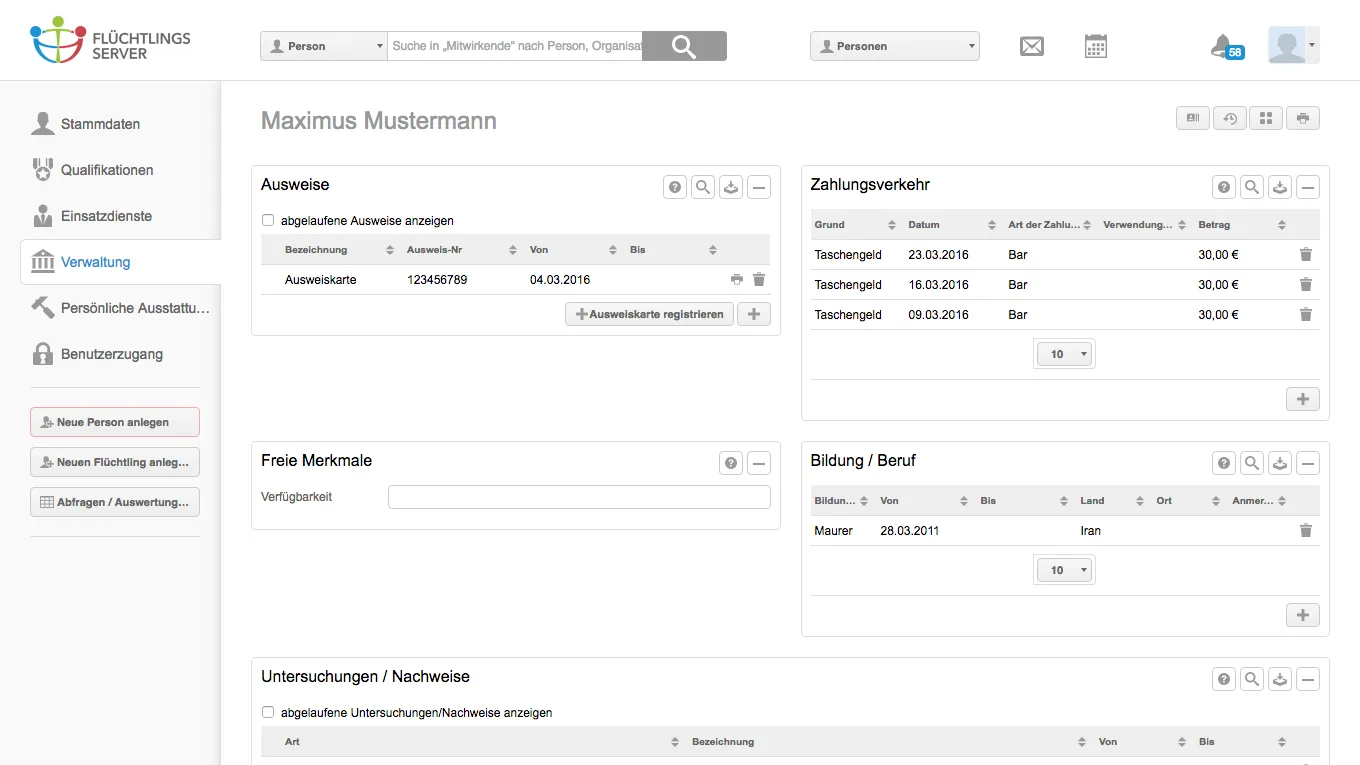1360x765 pixels.
Task: Go to Benutzerzugang section
Action: pos(111,354)
